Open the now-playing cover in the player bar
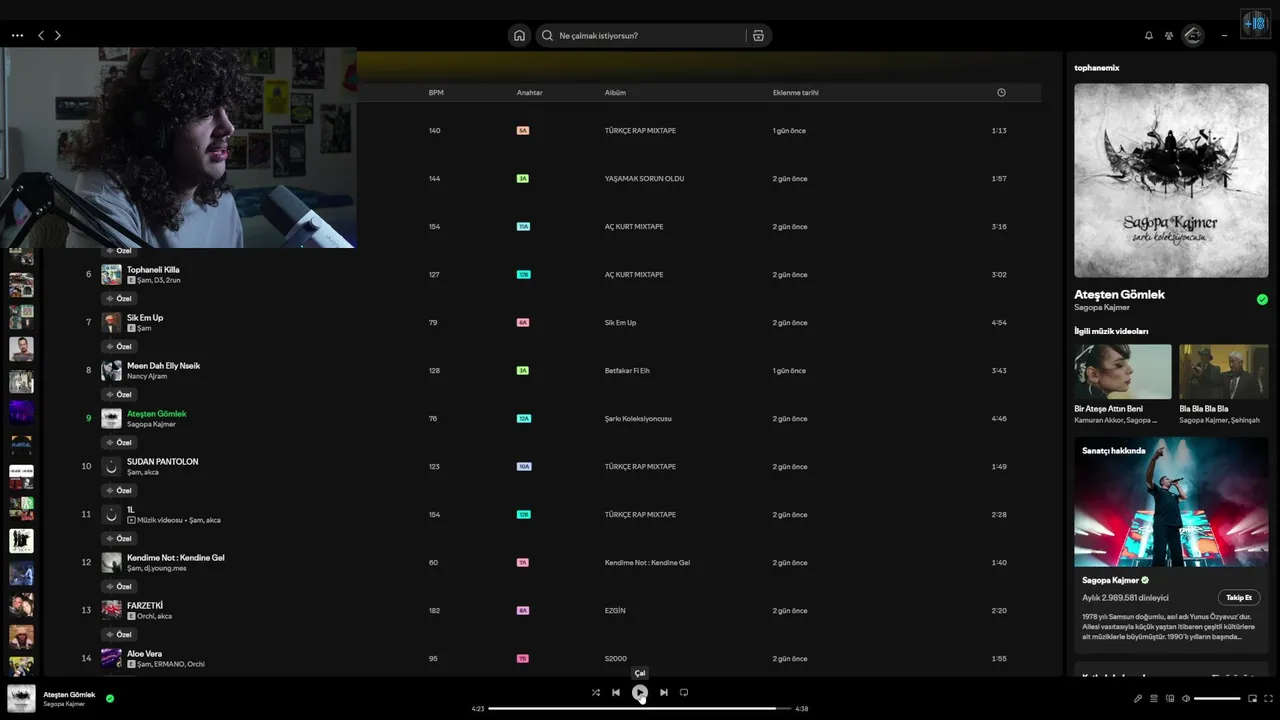1280x720 pixels. pos(21,698)
